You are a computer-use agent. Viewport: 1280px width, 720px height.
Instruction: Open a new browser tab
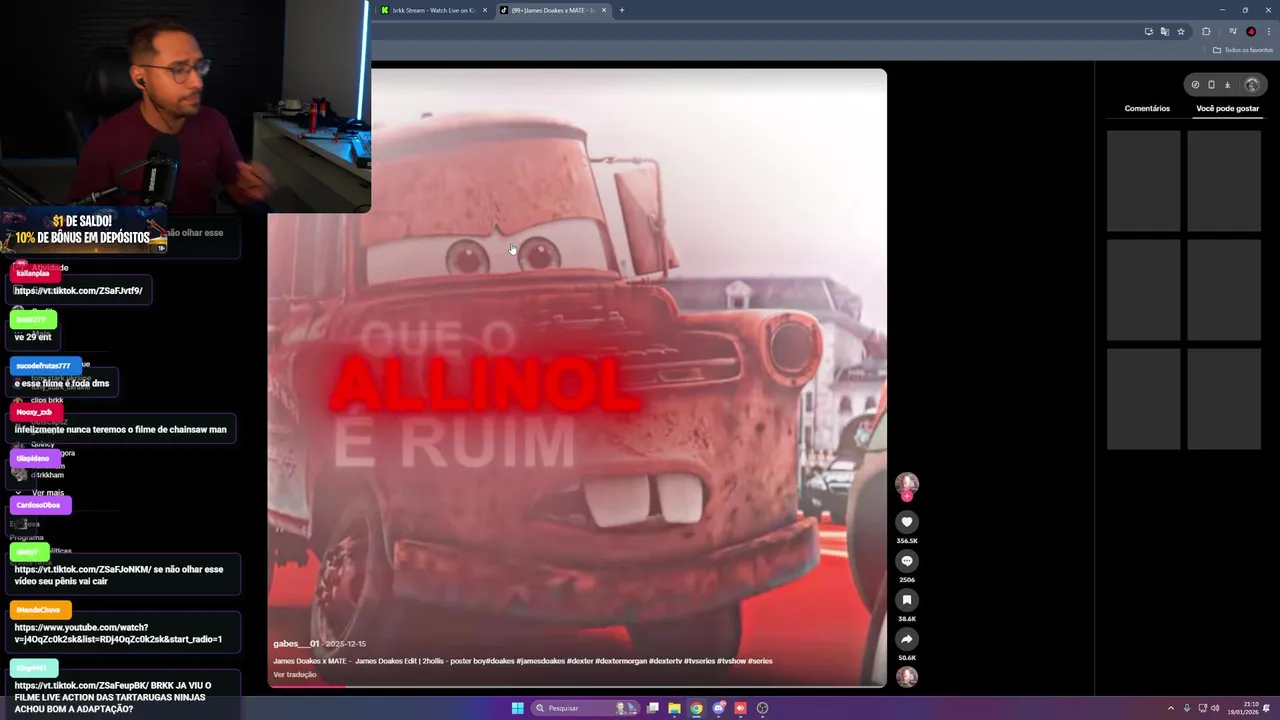621,10
